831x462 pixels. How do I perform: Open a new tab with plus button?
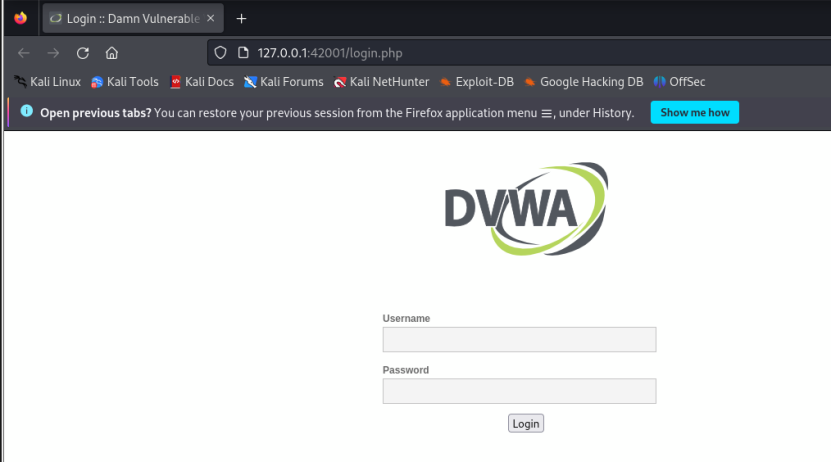tap(241, 19)
